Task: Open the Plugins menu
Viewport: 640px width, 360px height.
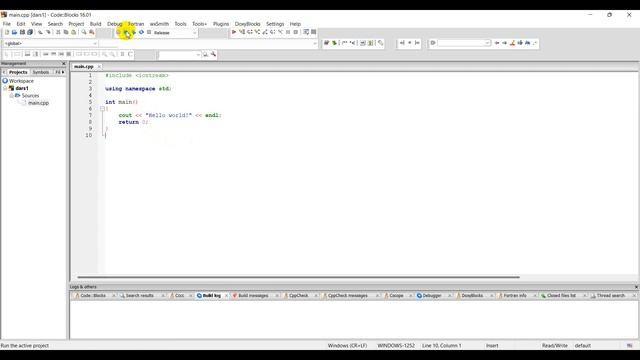Action: tap(221, 24)
